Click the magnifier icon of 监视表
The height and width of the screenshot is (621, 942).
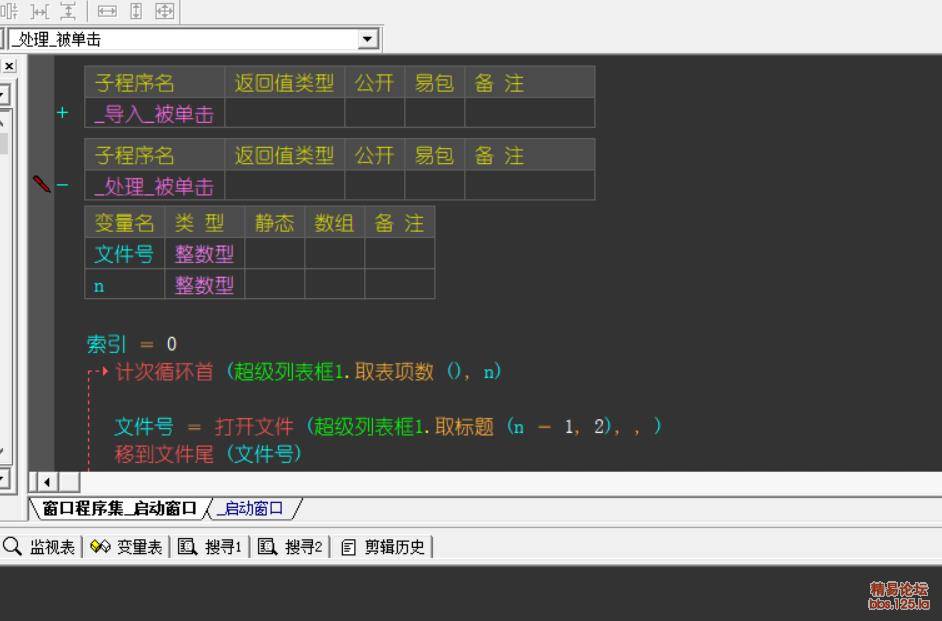(x=11, y=547)
